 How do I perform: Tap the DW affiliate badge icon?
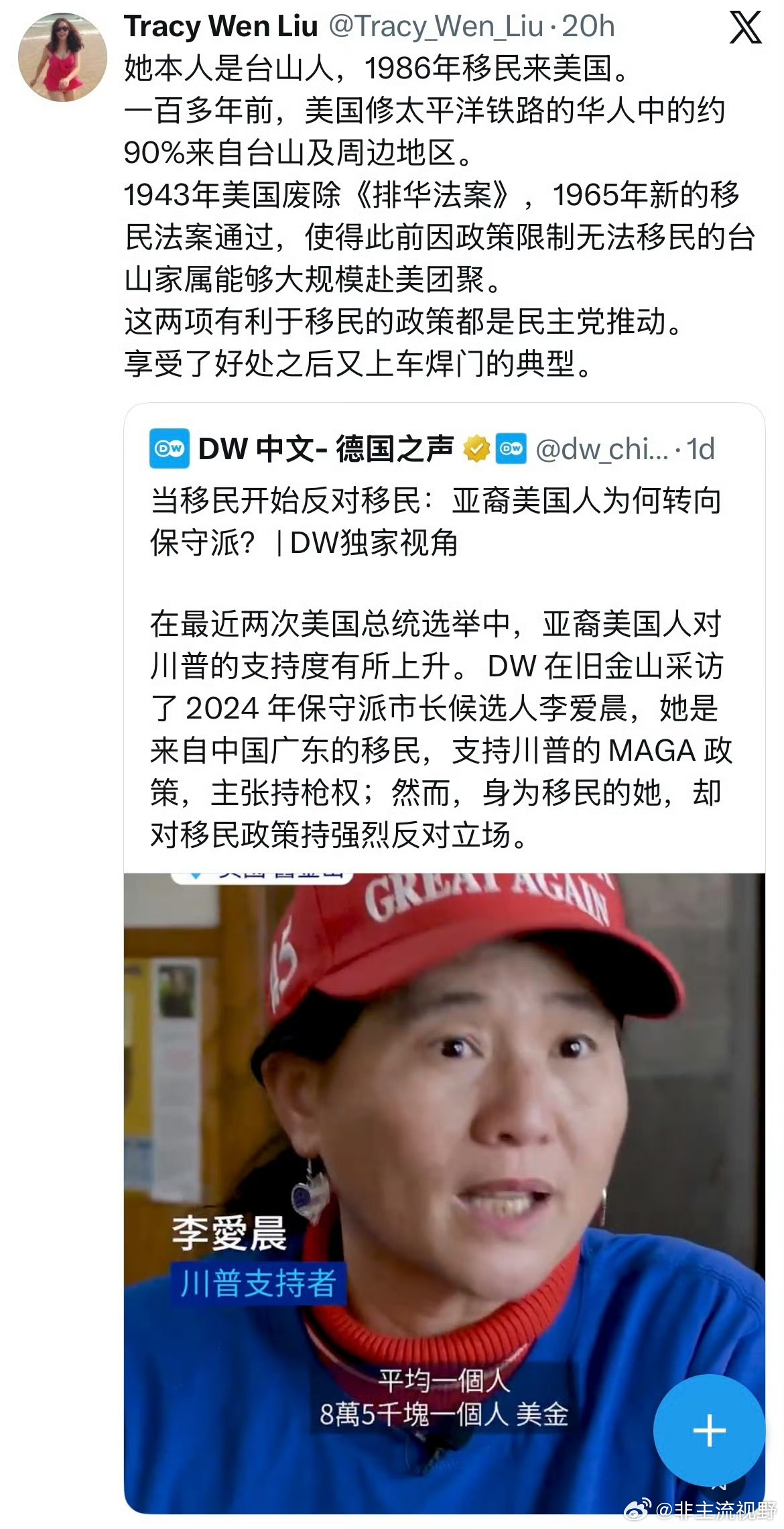[x=511, y=448]
